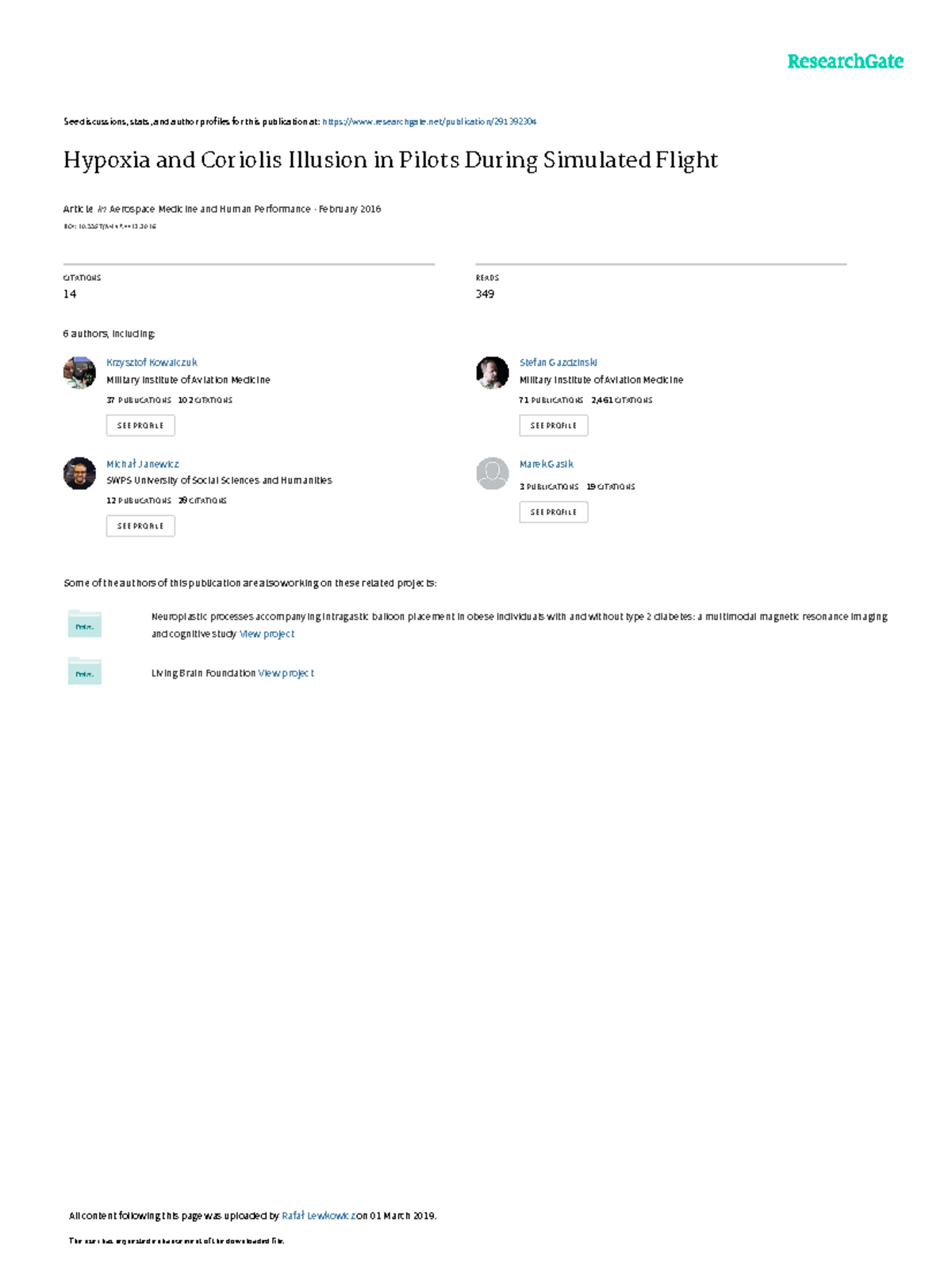
Task: Click Marek Gasik's placeholder avatar icon
Action: (492, 473)
